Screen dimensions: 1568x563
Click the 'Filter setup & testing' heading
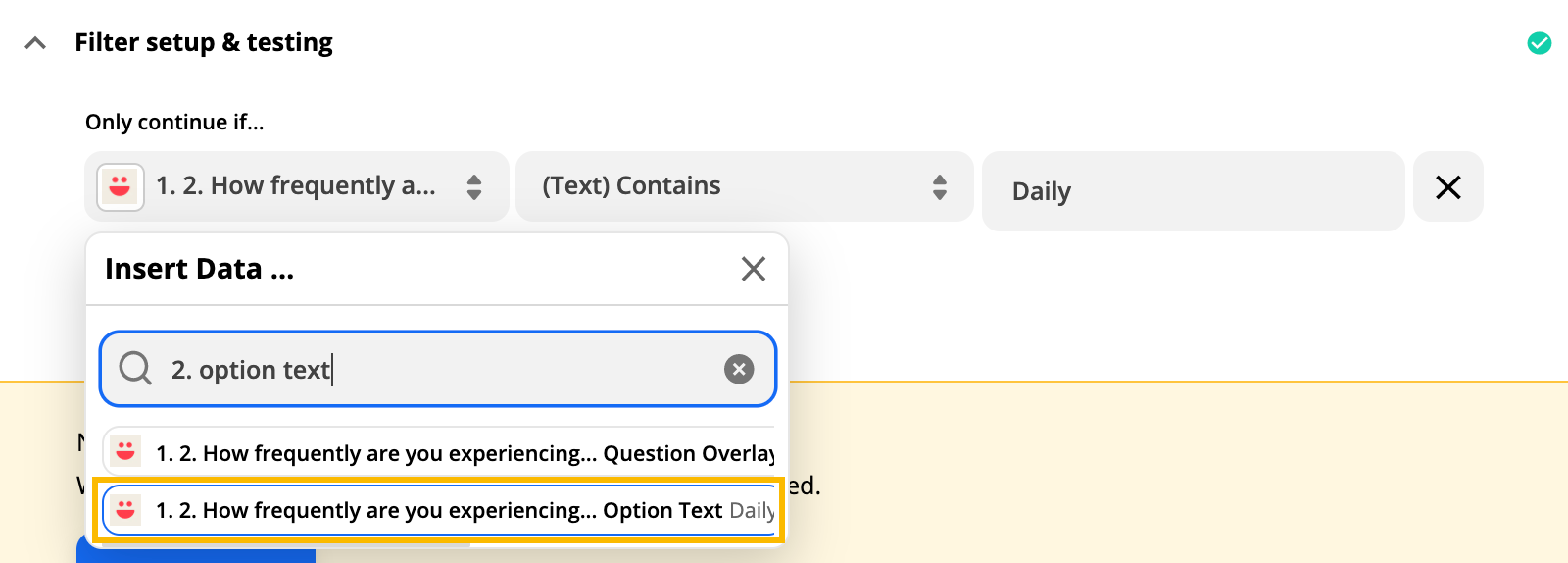pos(204,42)
